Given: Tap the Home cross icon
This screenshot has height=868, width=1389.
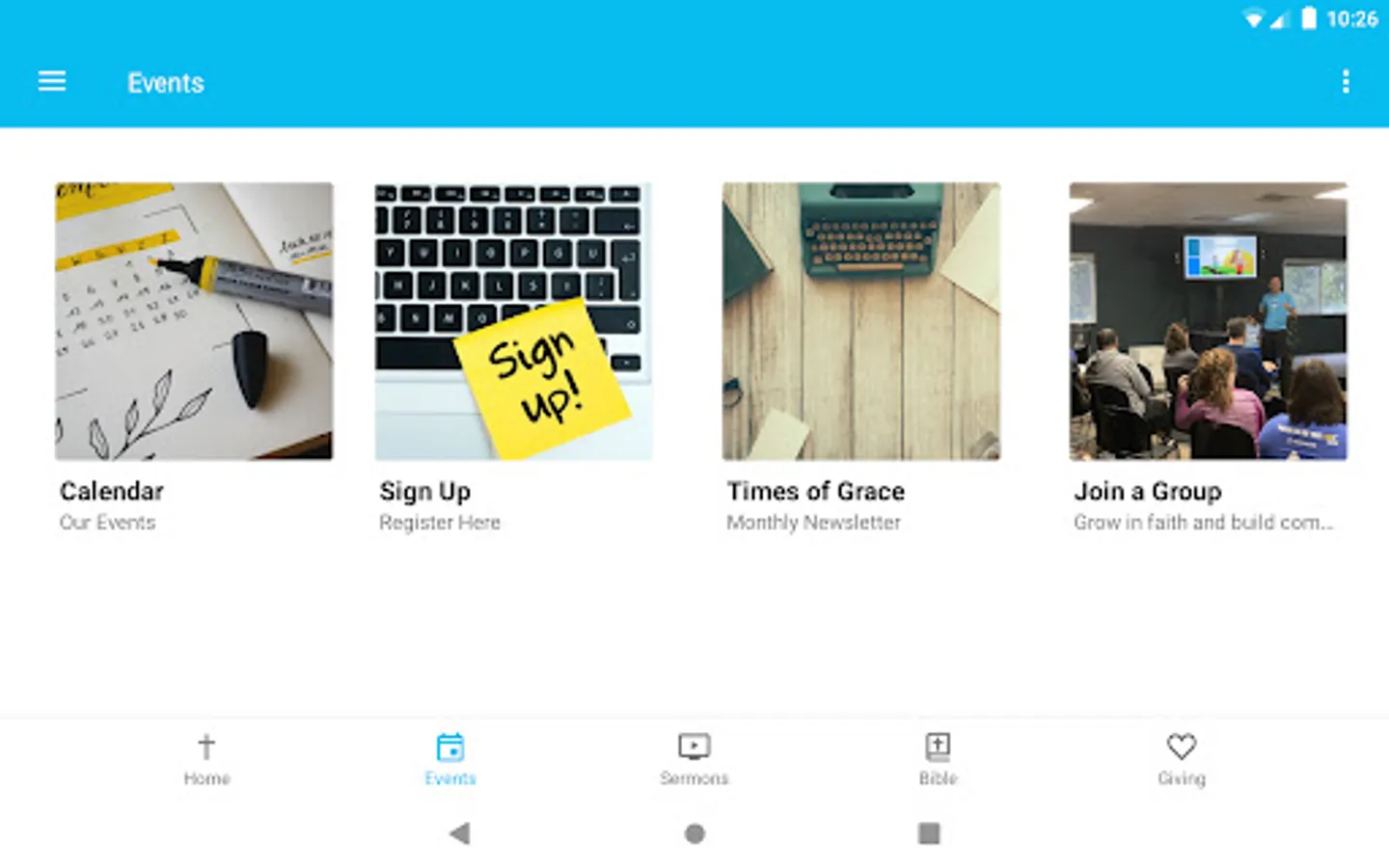Looking at the screenshot, I should (206, 746).
